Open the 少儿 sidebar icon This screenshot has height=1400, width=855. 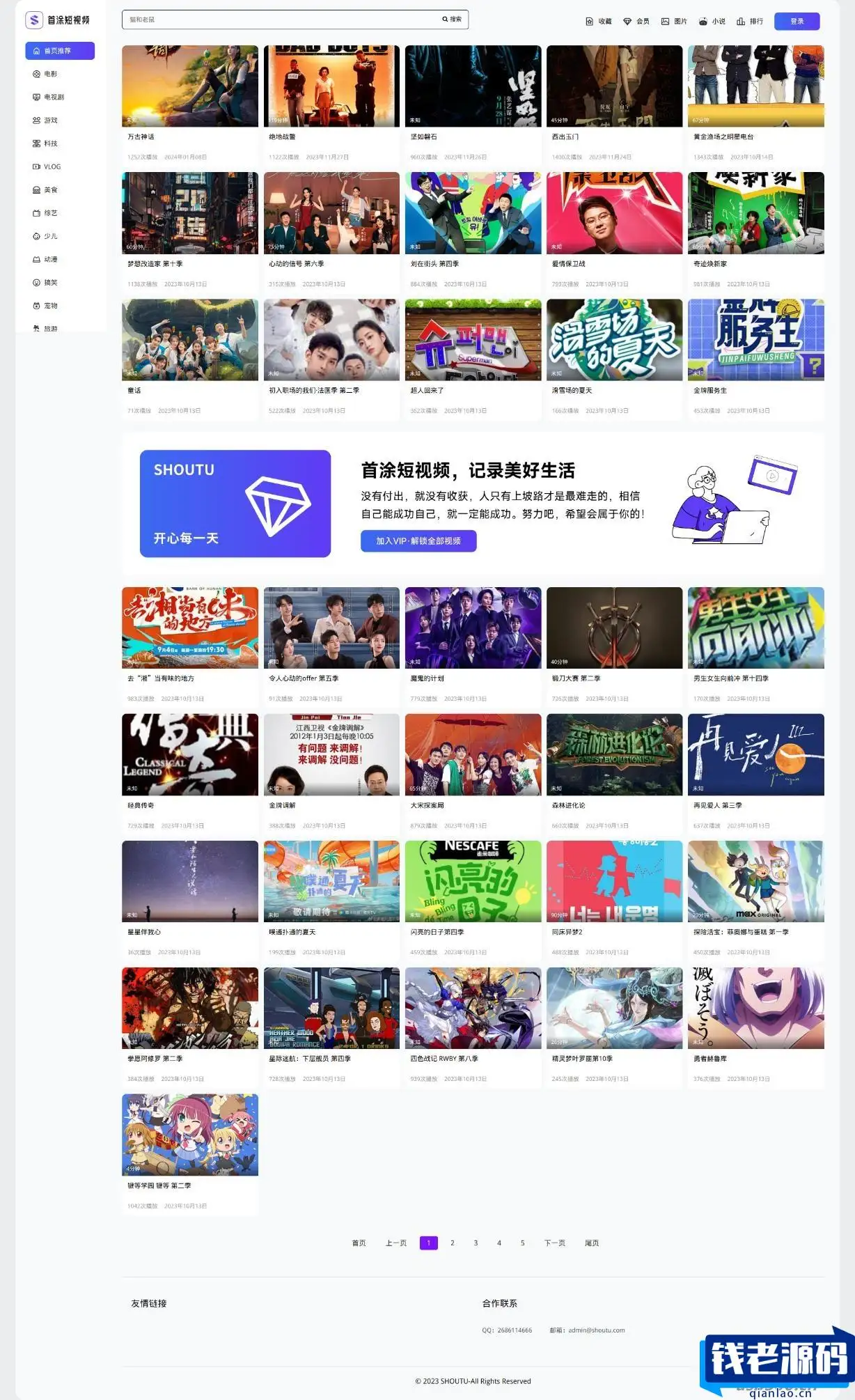click(36, 236)
